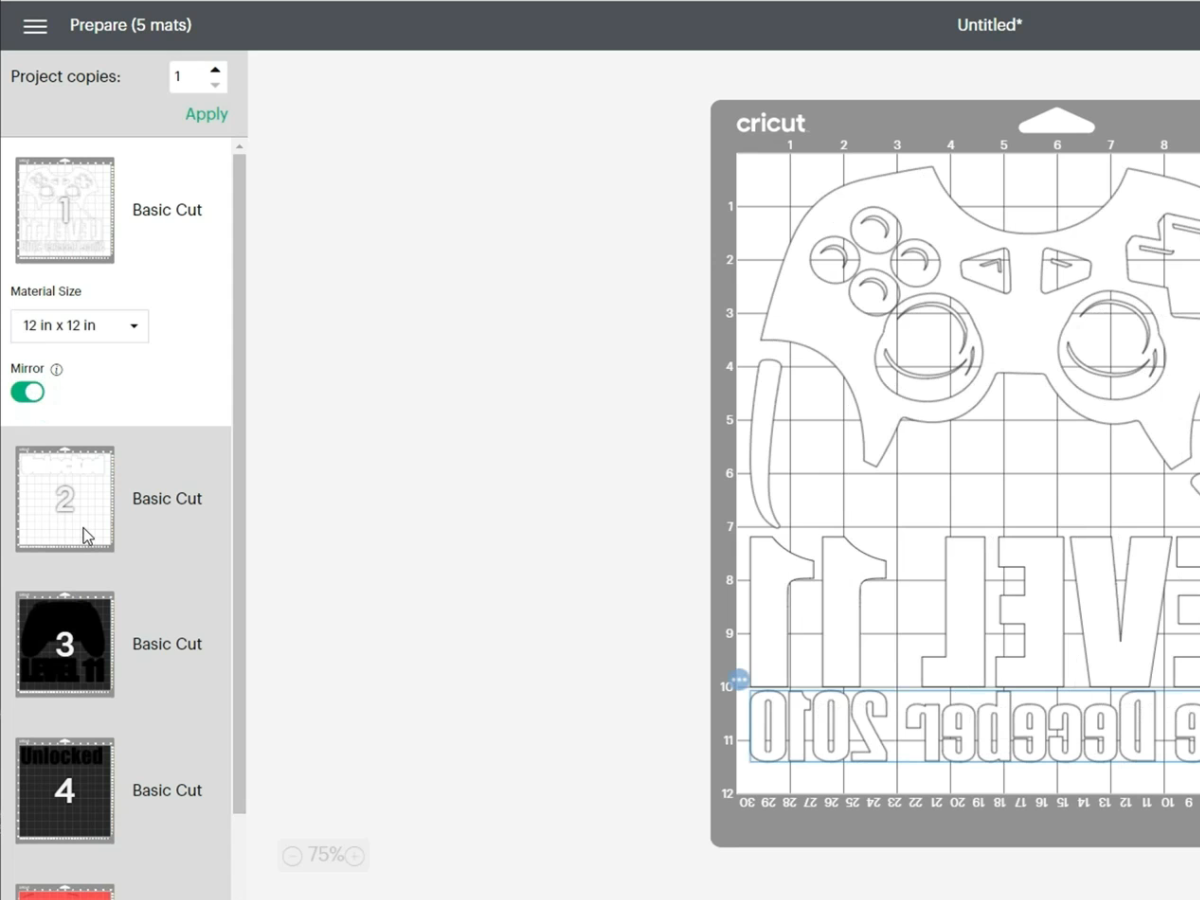Image resolution: width=1200 pixels, height=900 pixels.
Task: Select mat 1 thumbnail
Action: point(65,210)
